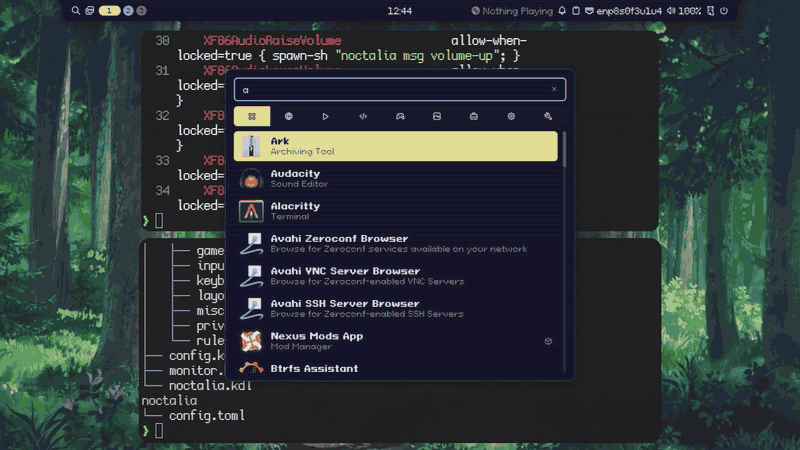Switch to workspace 3
Screen dimensions: 800x450
[x=141, y=11]
